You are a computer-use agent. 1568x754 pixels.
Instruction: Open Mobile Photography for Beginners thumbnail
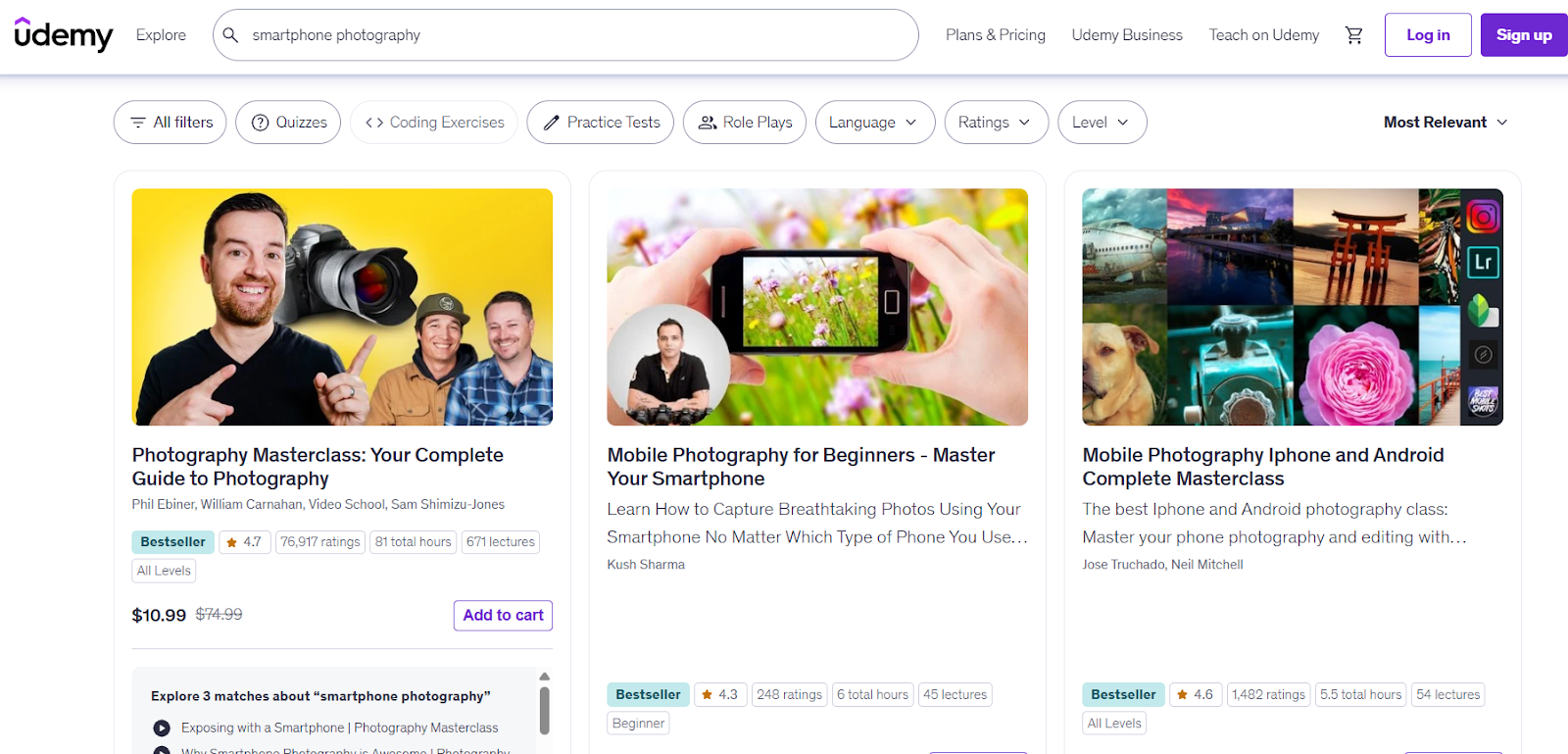tap(817, 307)
